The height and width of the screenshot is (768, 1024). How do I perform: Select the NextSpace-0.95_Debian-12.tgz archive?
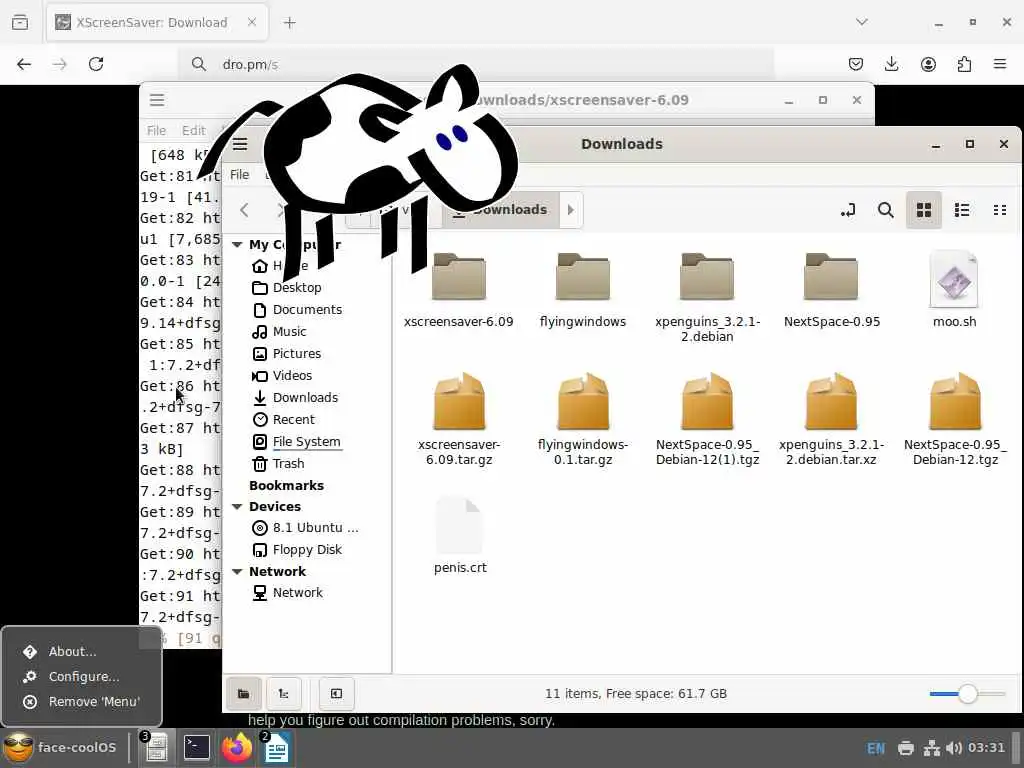[x=955, y=419]
